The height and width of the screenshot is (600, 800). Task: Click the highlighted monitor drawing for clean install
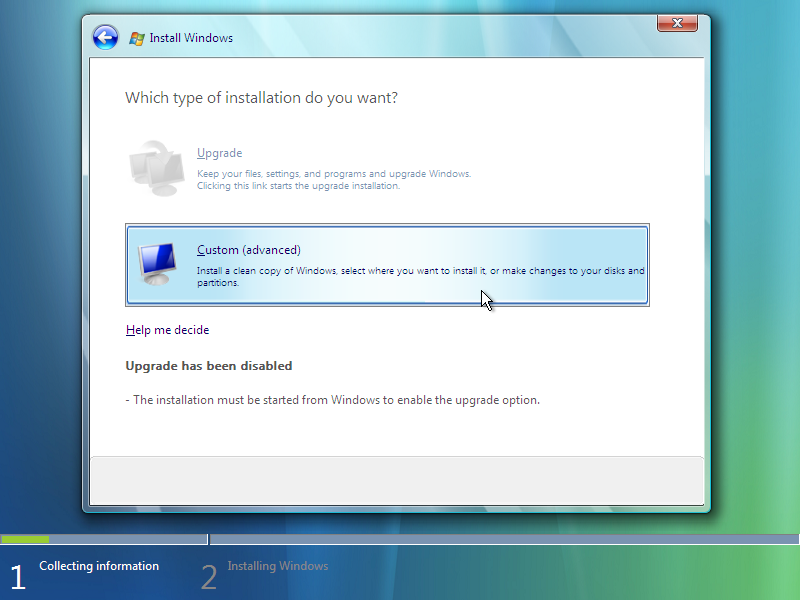click(156, 262)
